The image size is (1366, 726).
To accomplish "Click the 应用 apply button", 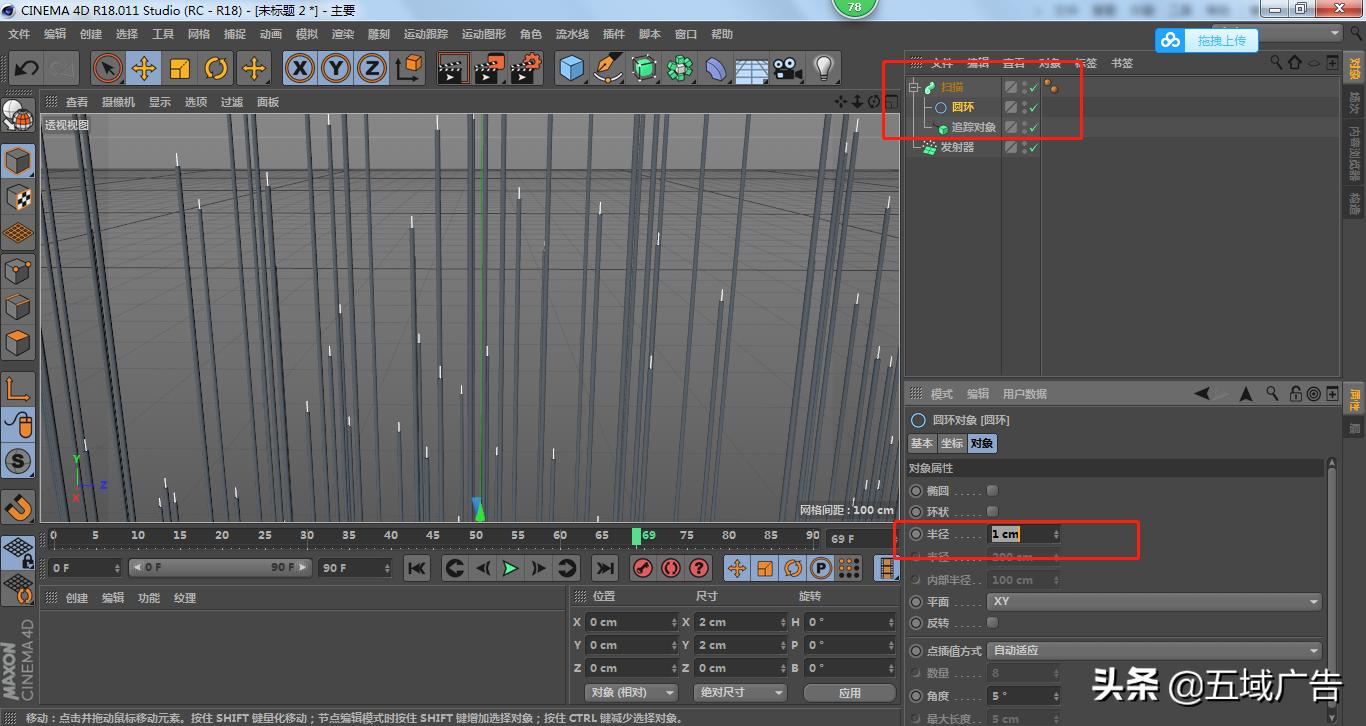I will 849,692.
